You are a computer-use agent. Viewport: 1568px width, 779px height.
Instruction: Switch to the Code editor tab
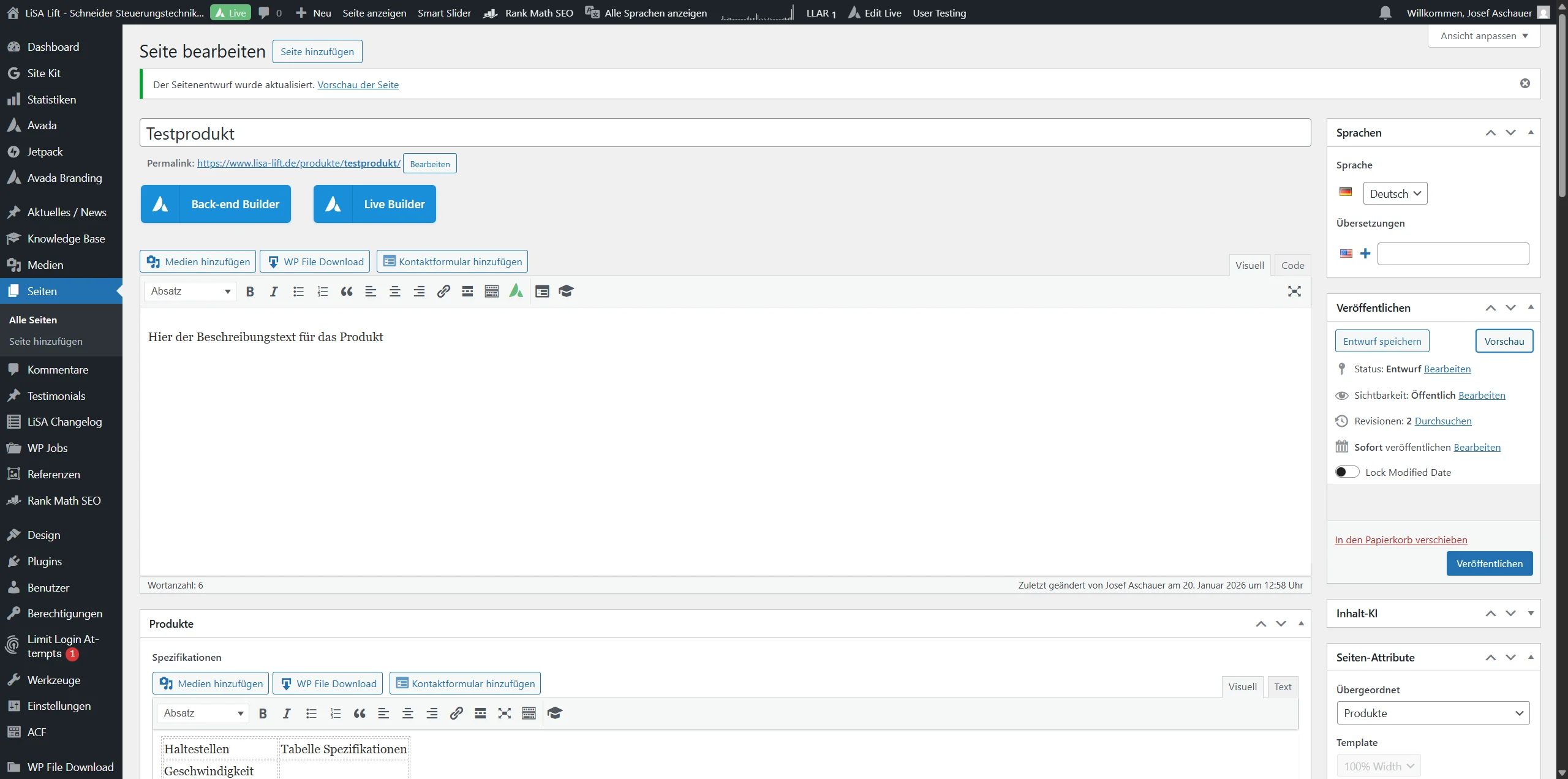point(1292,265)
